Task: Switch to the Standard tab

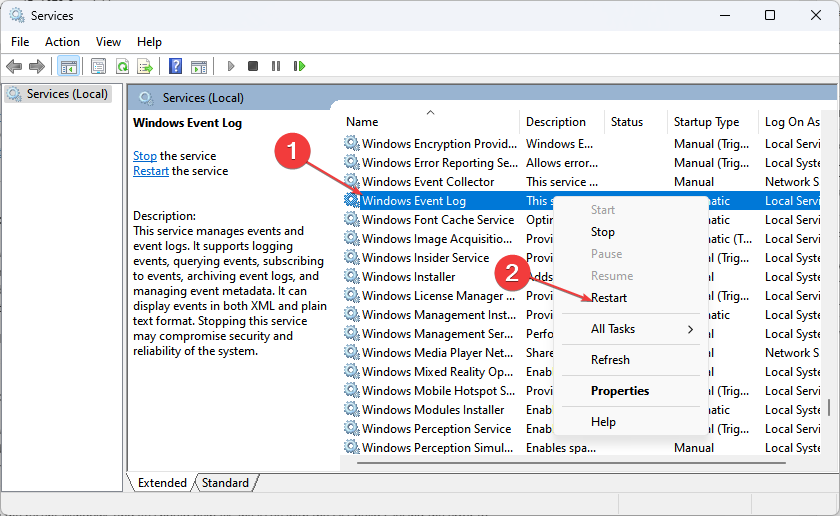Action: 225,483
